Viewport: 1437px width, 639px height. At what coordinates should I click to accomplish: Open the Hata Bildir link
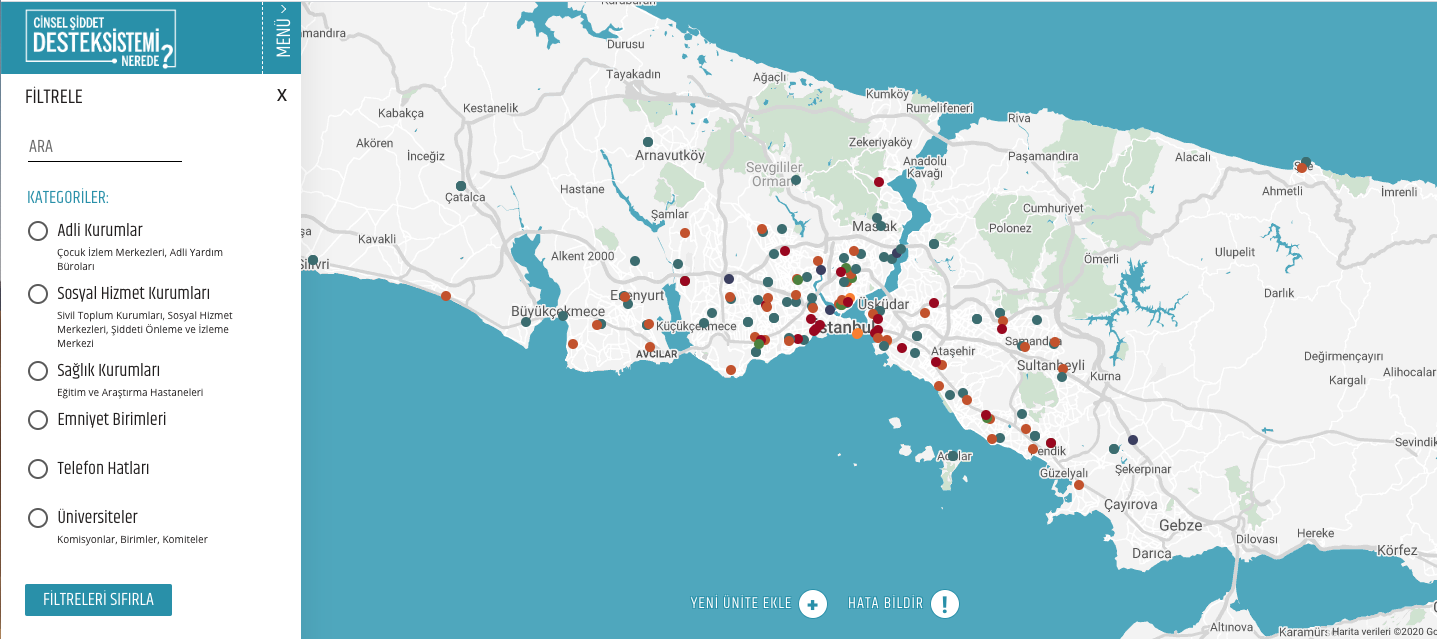coord(884,603)
